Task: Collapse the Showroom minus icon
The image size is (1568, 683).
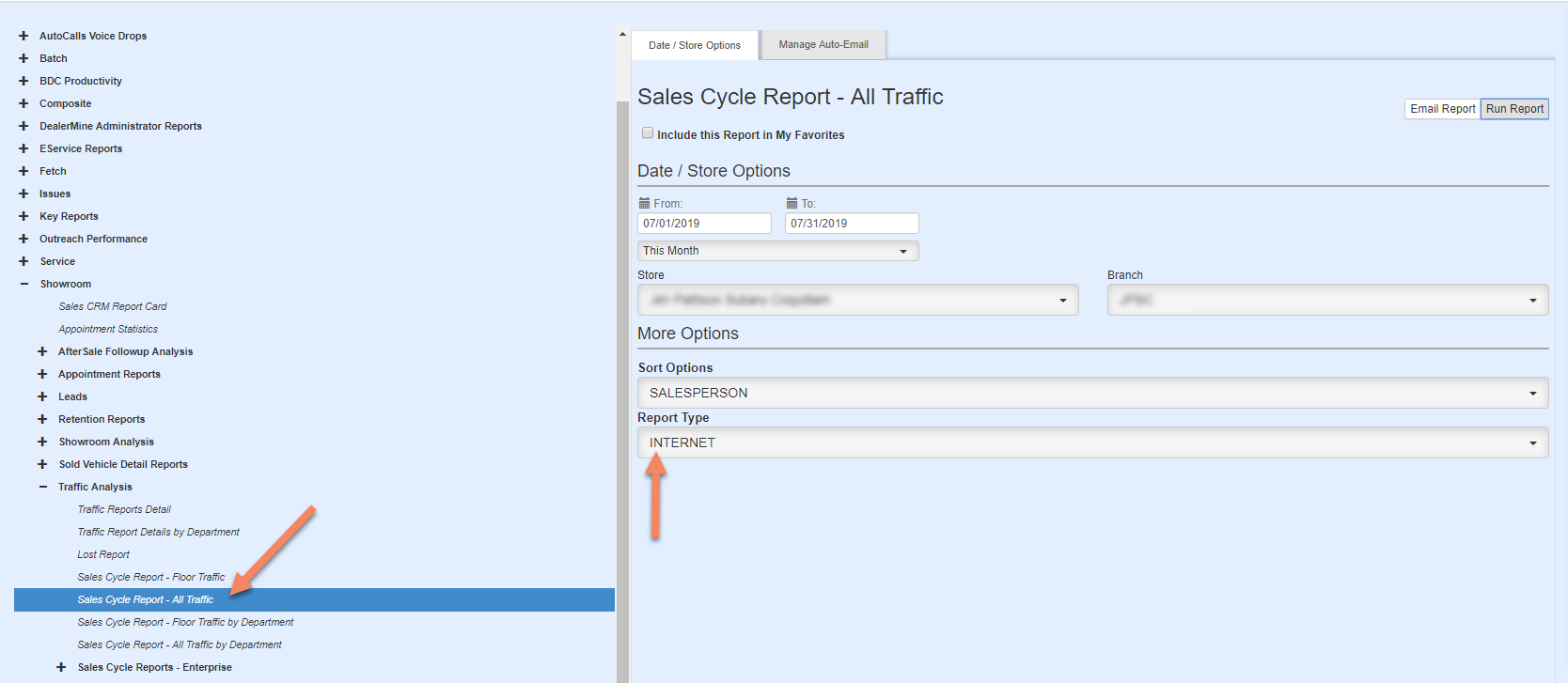Action: coord(24,284)
